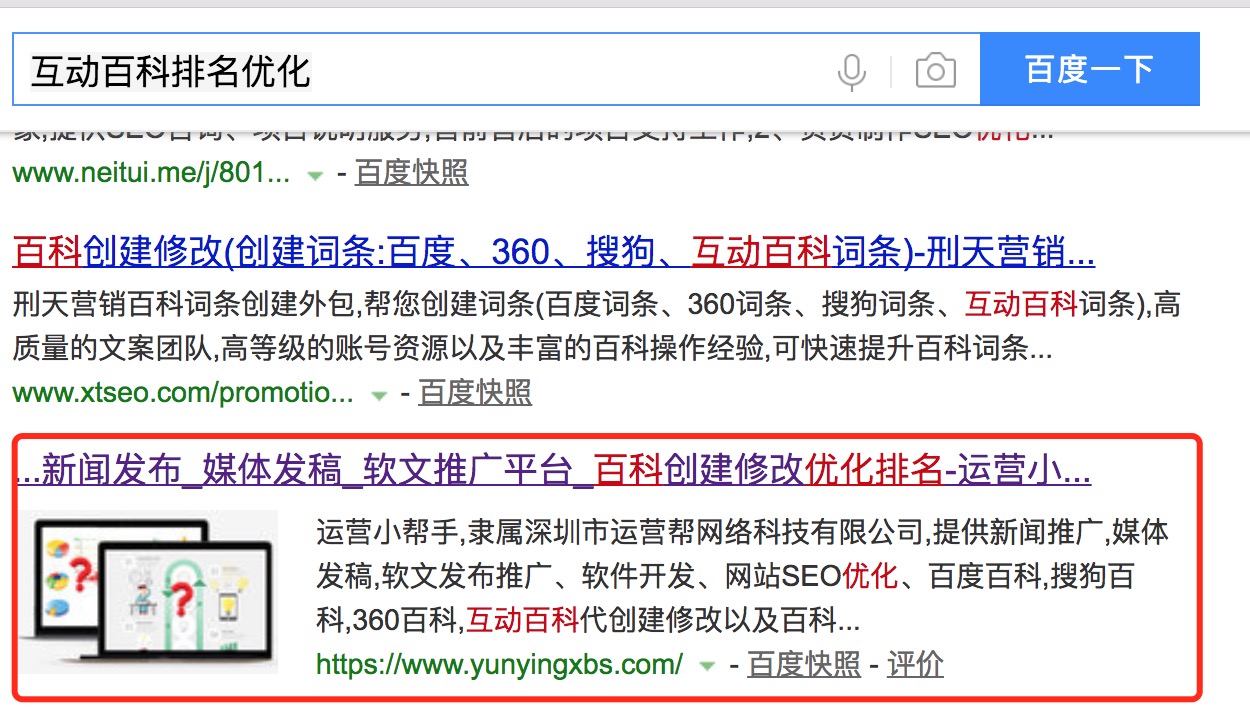Click the 百度一下 search button
This screenshot has width=1250, height=712.
tap(1090, 69)
